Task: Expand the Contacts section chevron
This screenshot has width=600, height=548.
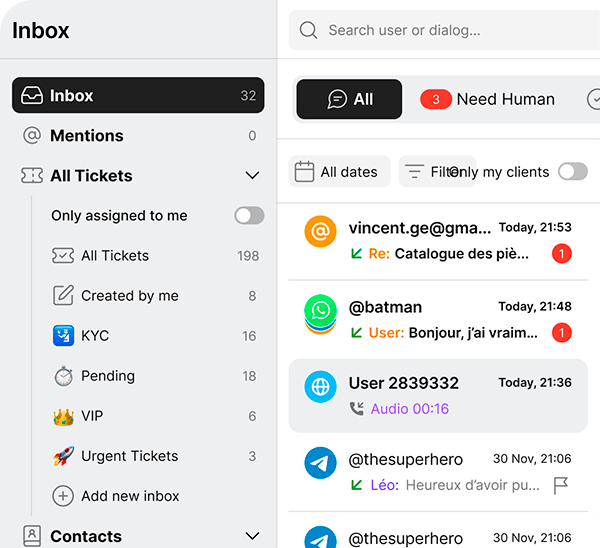Action: tap(252, 536)
